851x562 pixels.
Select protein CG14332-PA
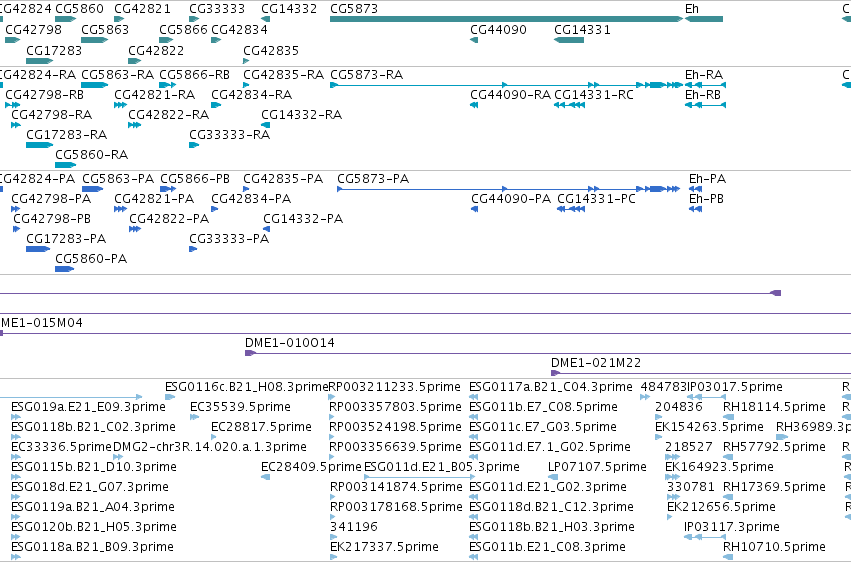(x=303, y=219)
